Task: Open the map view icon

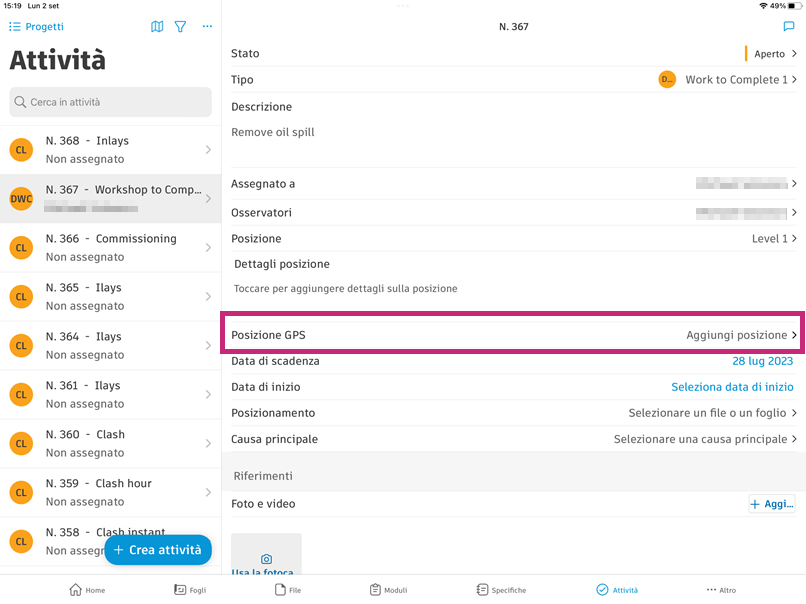Action: coord(157,27)
